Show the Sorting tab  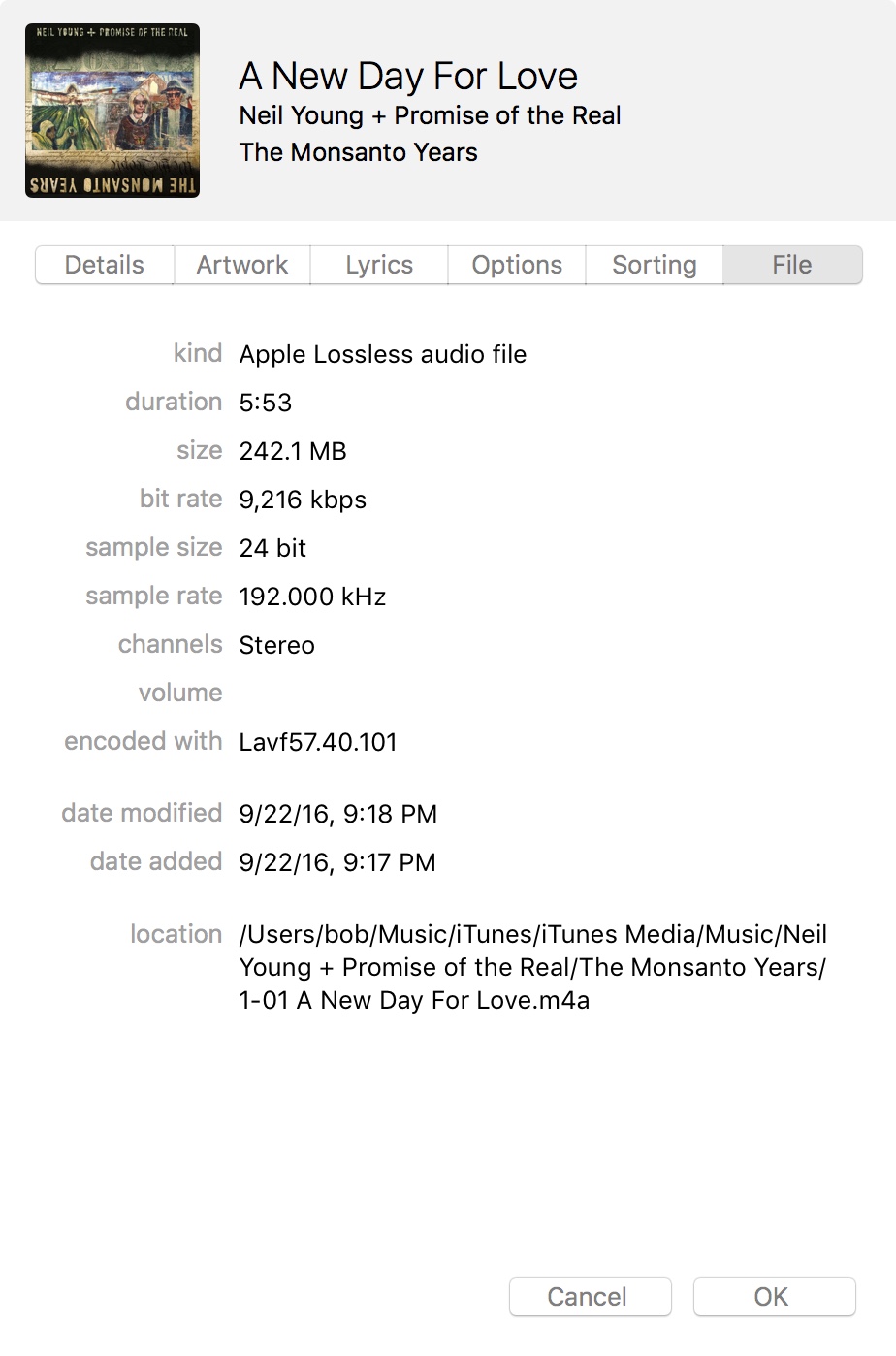[655, 265]
